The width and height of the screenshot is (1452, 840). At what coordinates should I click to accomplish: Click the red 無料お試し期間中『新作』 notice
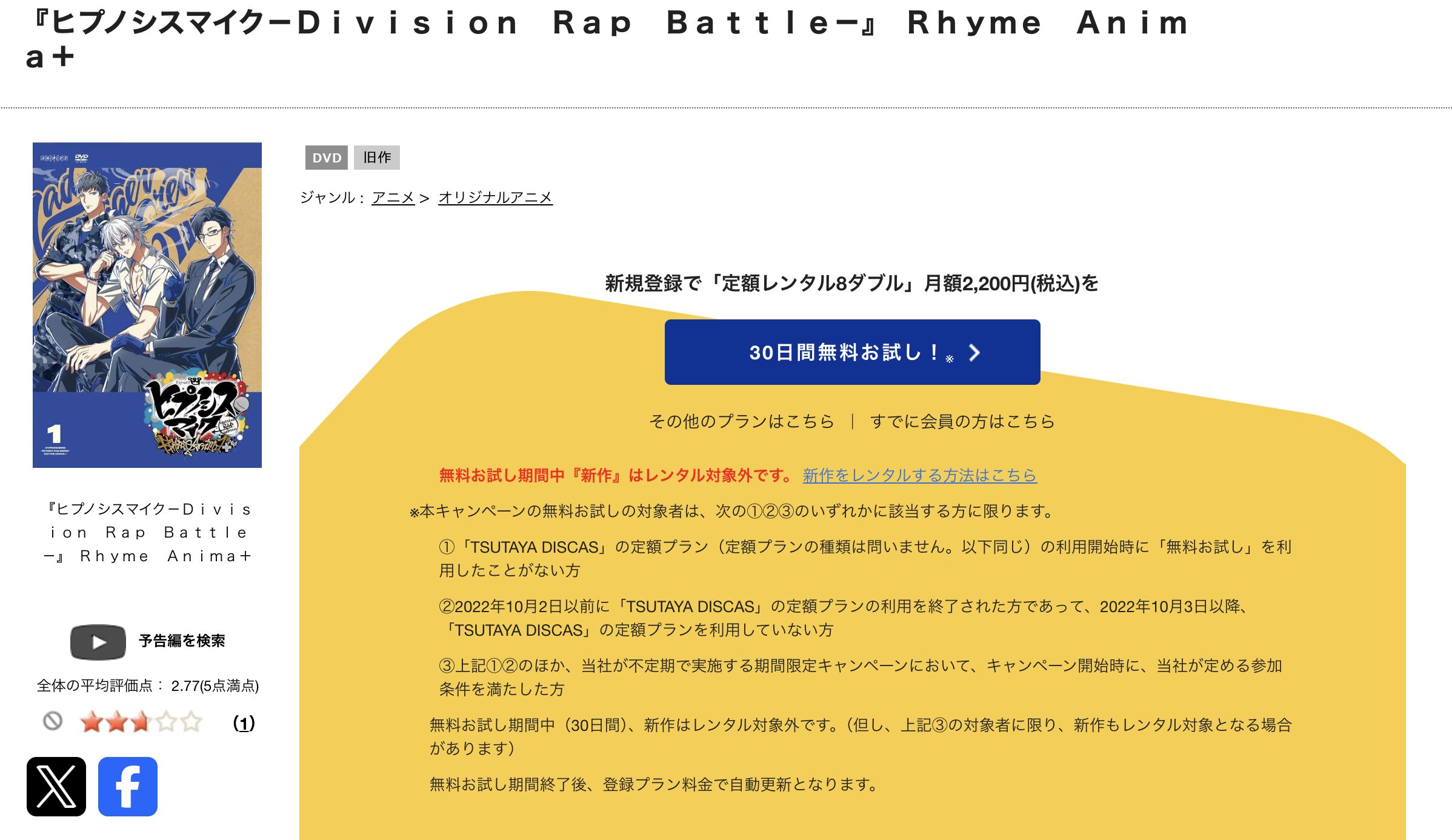click(x=616, y=475)
